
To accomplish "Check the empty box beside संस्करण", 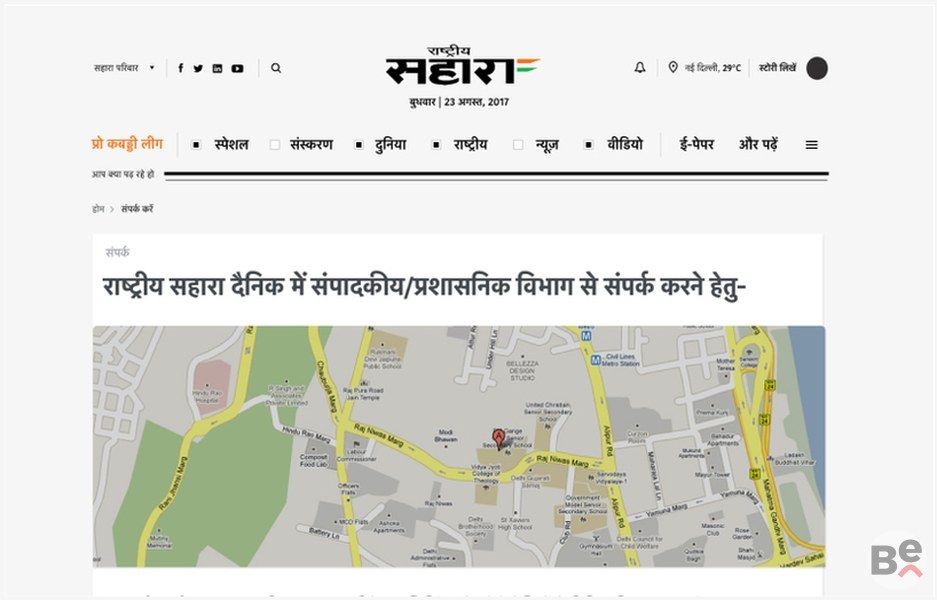I will (x=275, y=145).
